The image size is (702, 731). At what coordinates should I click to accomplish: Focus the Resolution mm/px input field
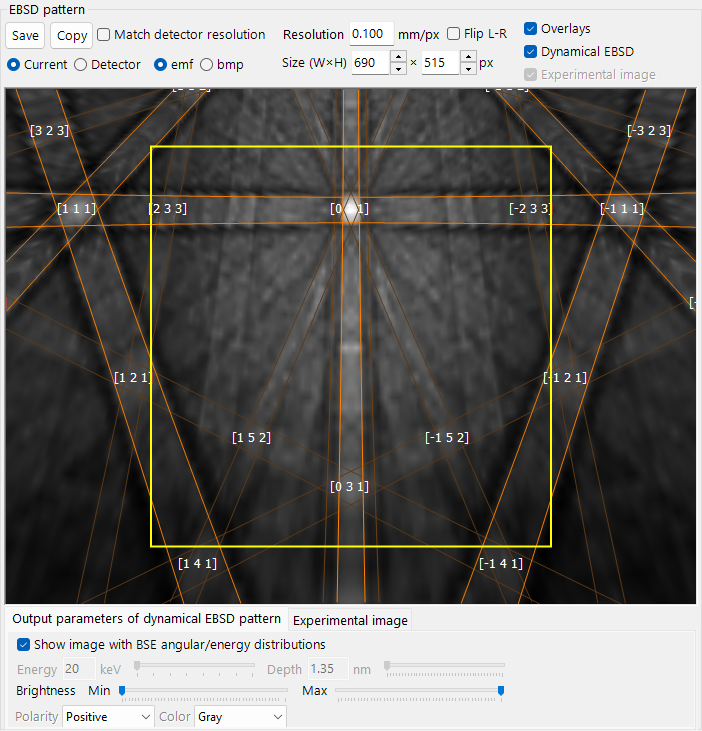[372, 34]
